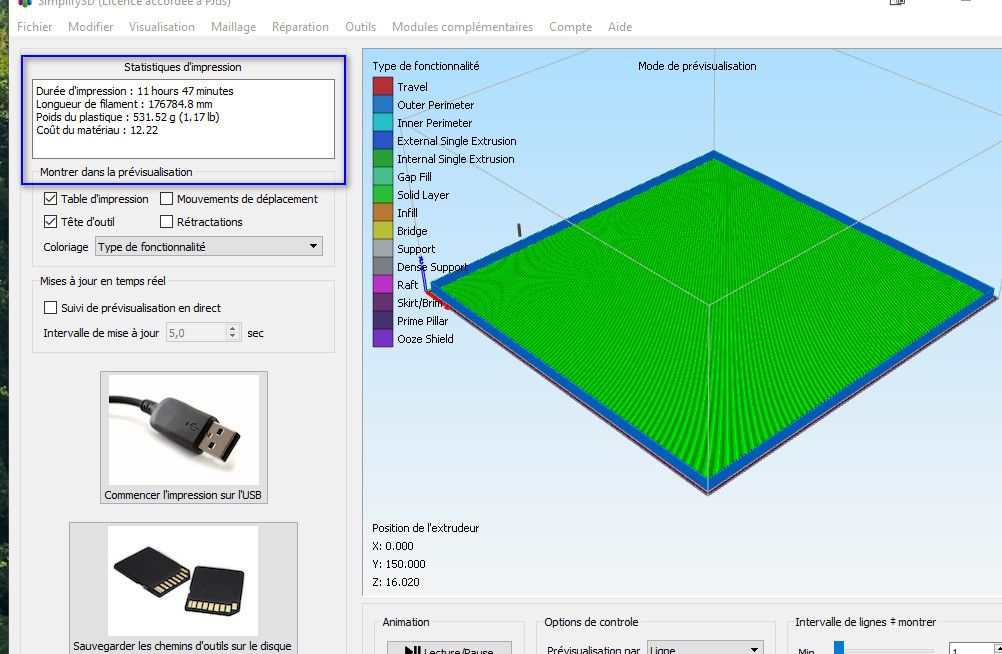Viewport: 1002px width, 654px height.
Task: Click the Poids du plastique value line
Action: pos(128,117)
